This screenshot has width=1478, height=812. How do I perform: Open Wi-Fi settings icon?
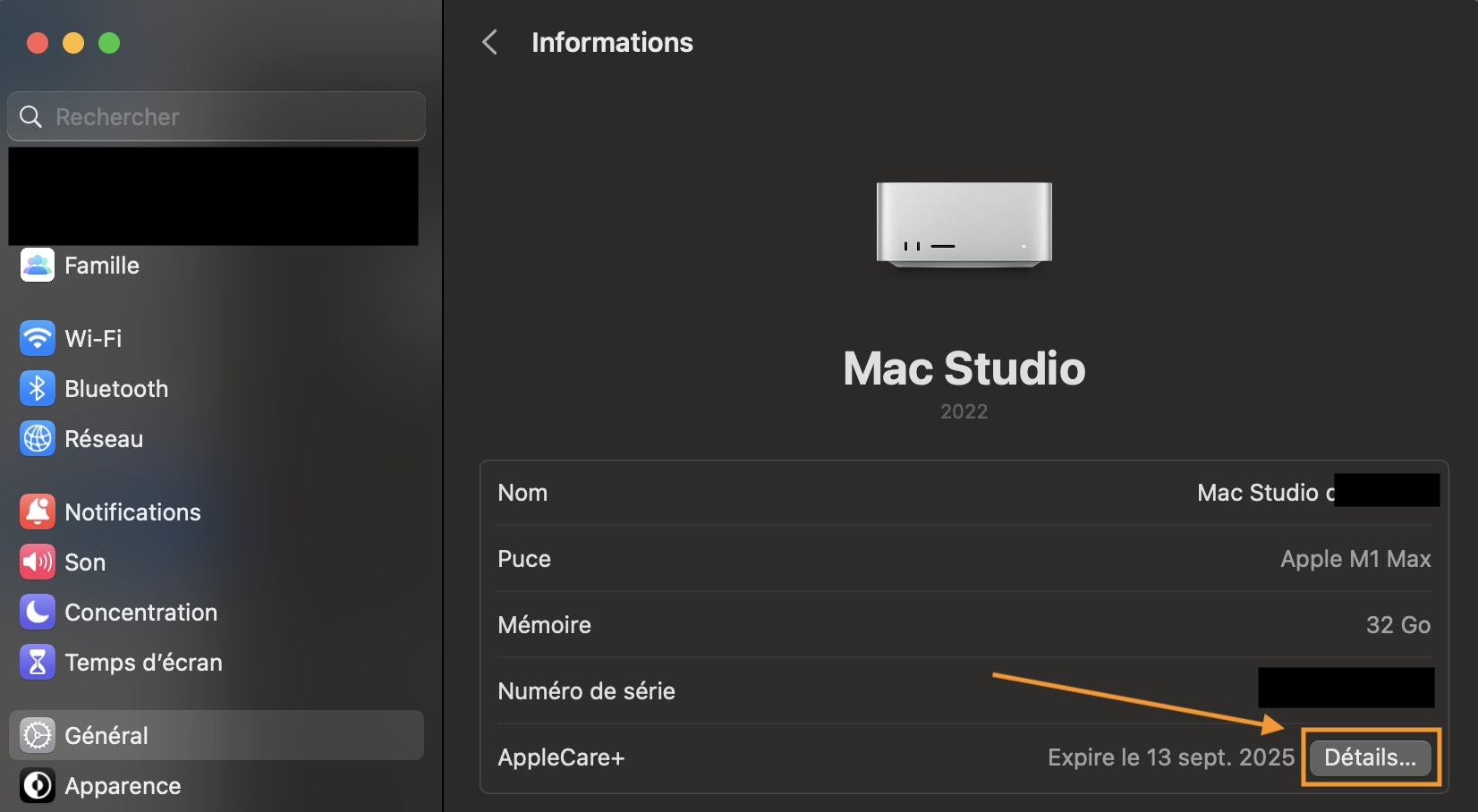[x=38, y=339]
